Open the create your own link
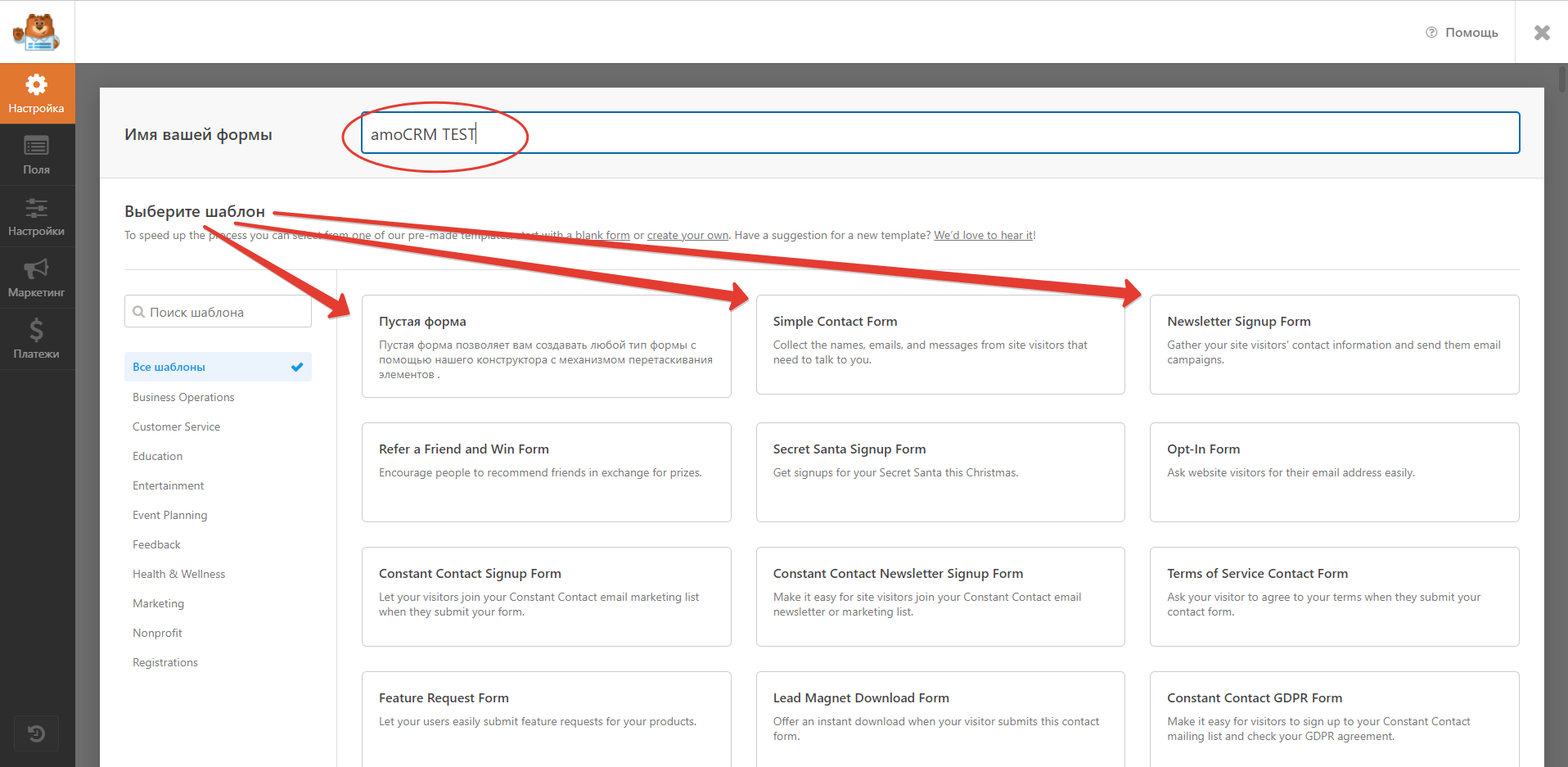 687,235
